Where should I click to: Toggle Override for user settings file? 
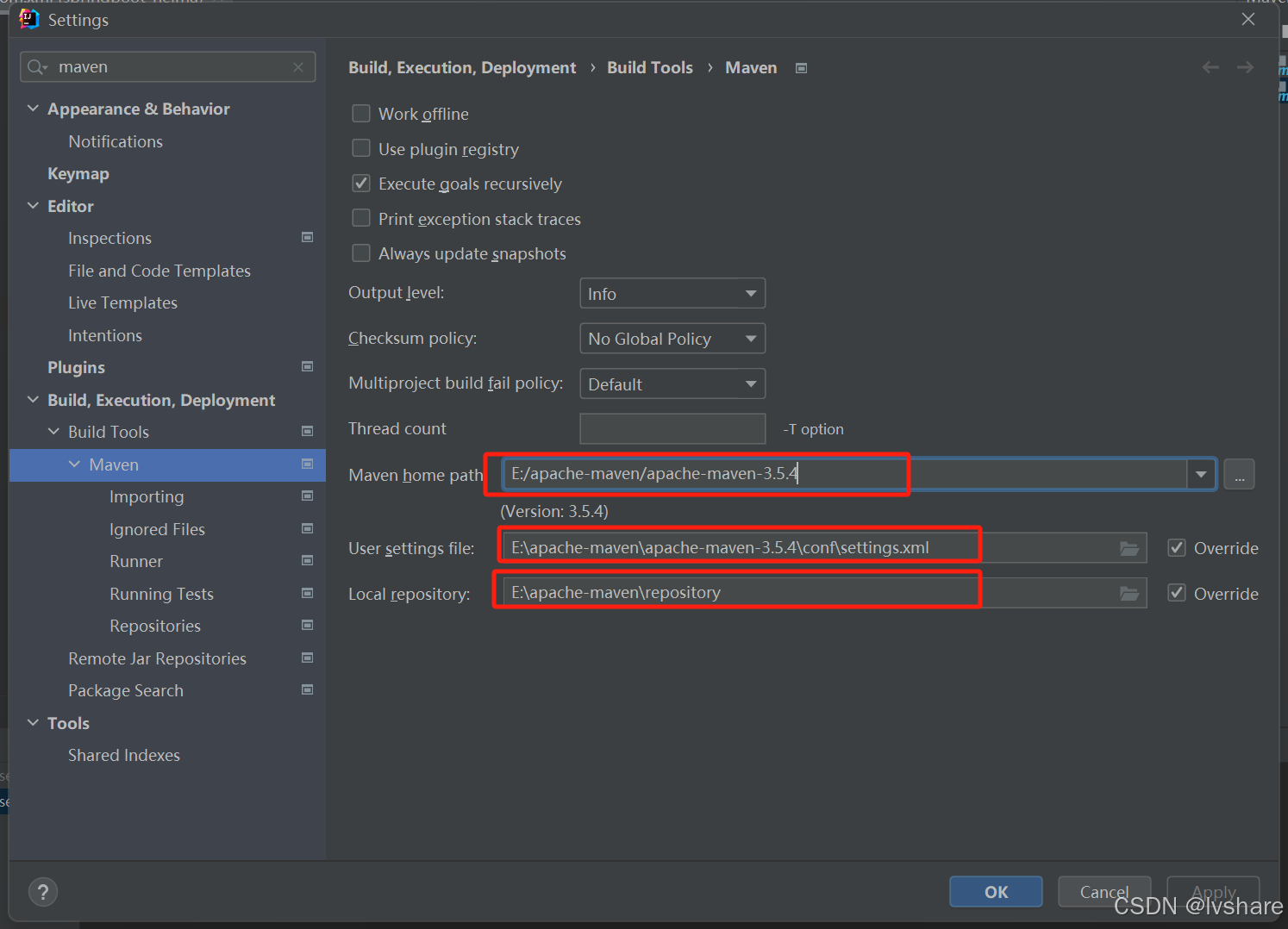click(1177, 547)
